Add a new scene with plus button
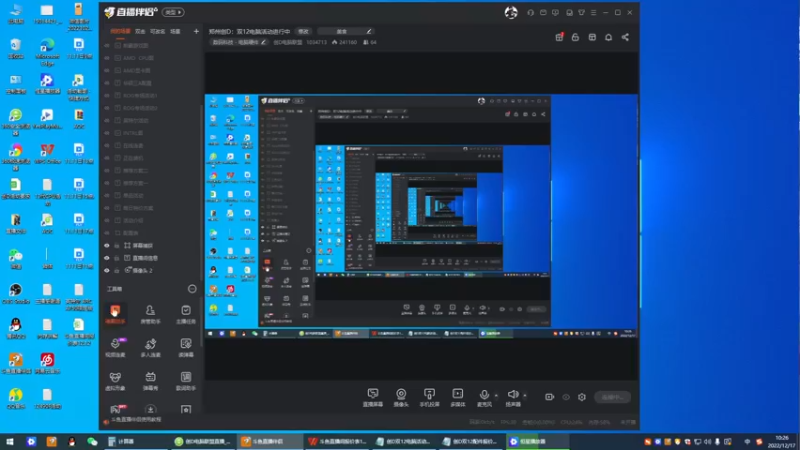 pyautogui.click(x=195, y=32)
